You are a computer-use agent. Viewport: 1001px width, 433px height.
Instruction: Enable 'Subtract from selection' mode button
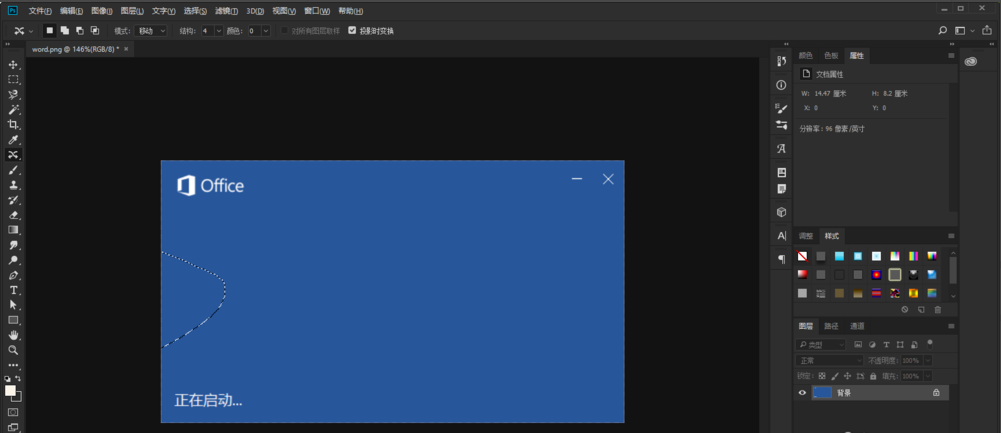point(80,31)
